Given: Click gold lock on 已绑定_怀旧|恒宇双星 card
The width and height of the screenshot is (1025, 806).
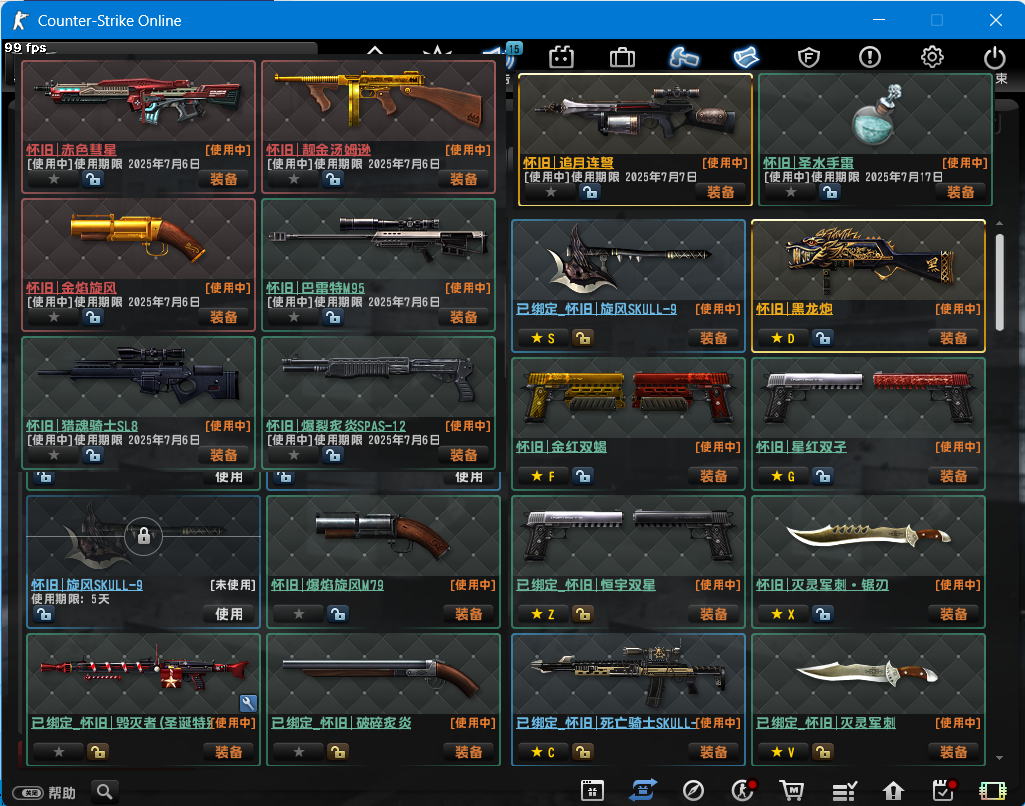Looking at the screenshot, I should click(583, 613).
